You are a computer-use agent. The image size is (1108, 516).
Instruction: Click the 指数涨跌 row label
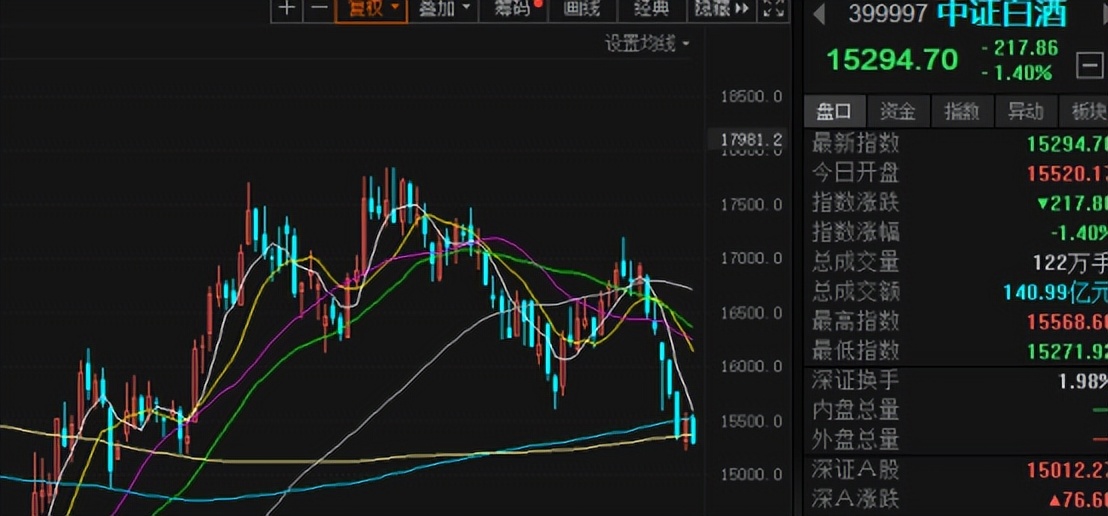coord(855,203)
